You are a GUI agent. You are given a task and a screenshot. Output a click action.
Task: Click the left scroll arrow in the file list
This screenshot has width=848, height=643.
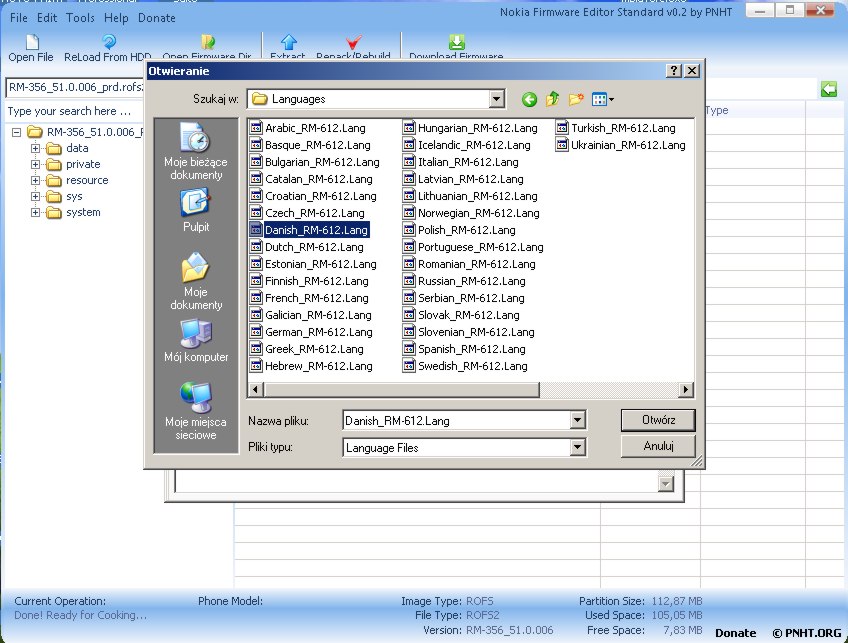(256, 389)
